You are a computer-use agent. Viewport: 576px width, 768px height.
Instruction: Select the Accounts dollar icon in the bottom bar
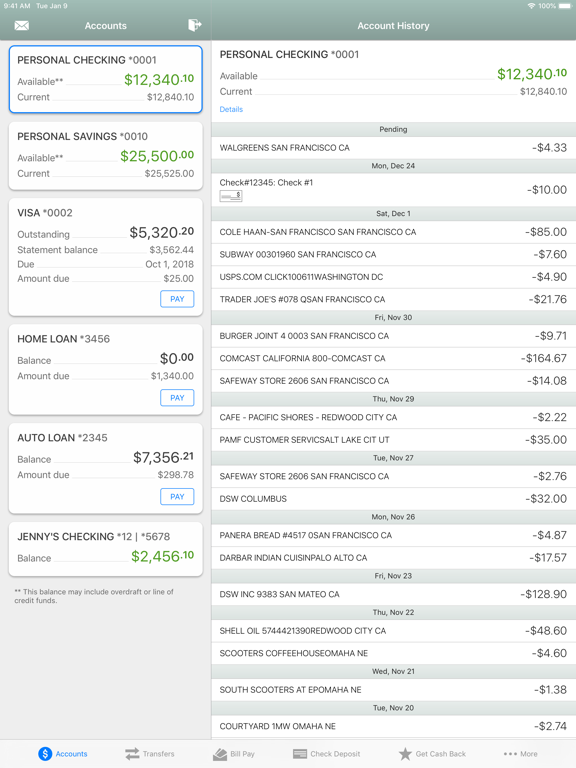tap(45, 754)
